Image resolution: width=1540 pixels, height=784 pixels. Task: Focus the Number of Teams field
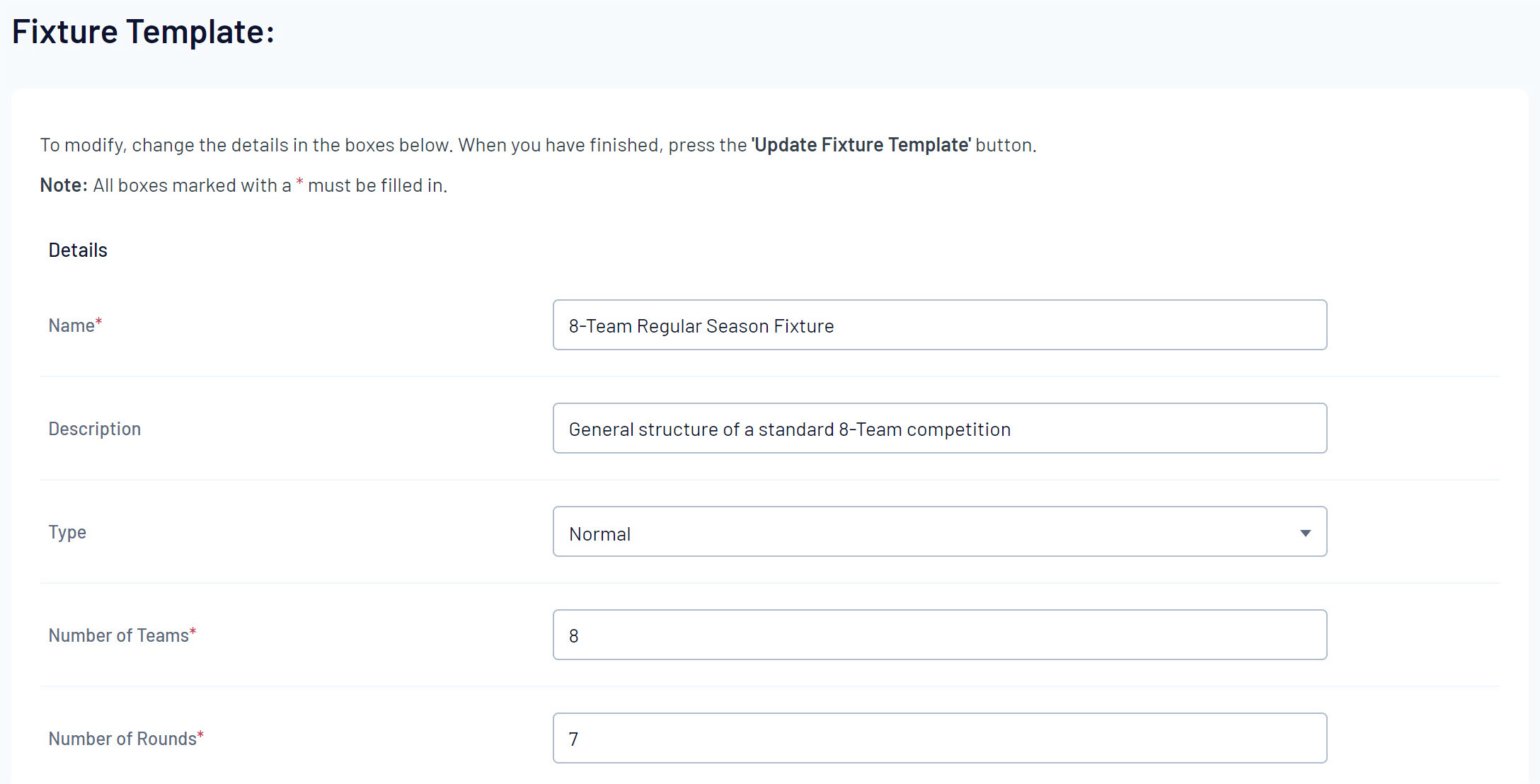pyautogui.click(x=939, y=635)
